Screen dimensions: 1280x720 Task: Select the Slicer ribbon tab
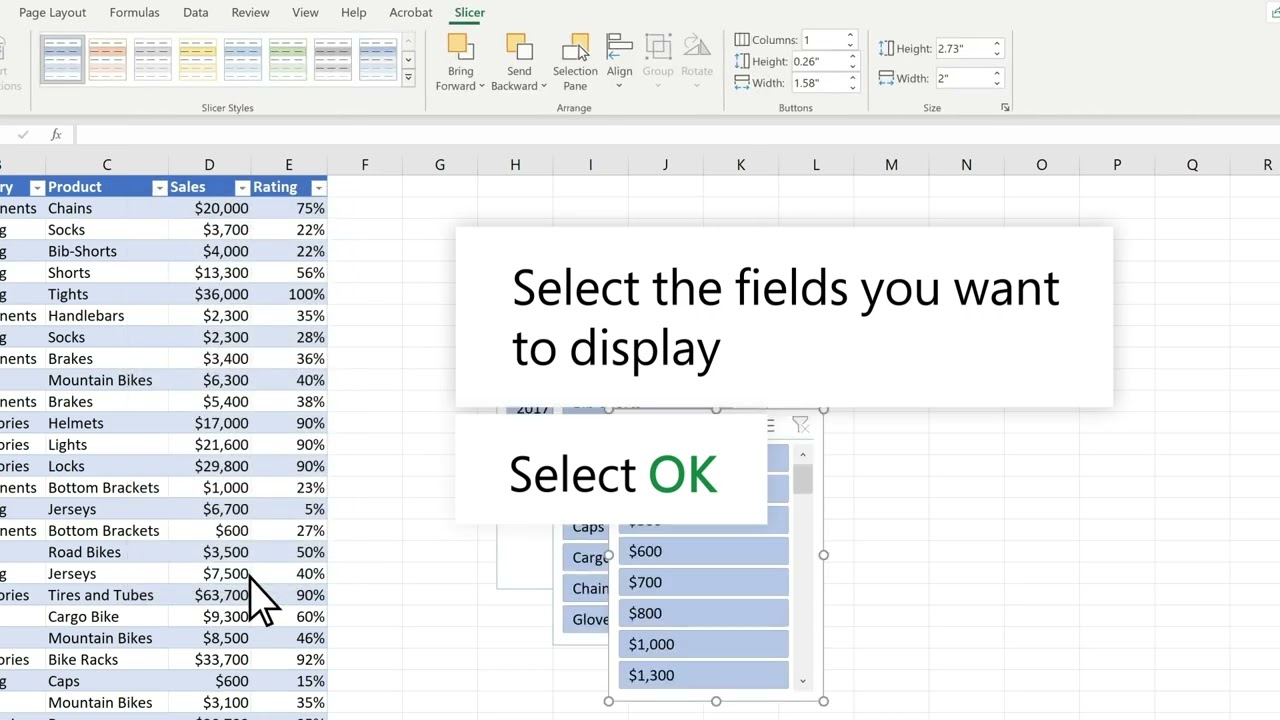tap(469, 13)
